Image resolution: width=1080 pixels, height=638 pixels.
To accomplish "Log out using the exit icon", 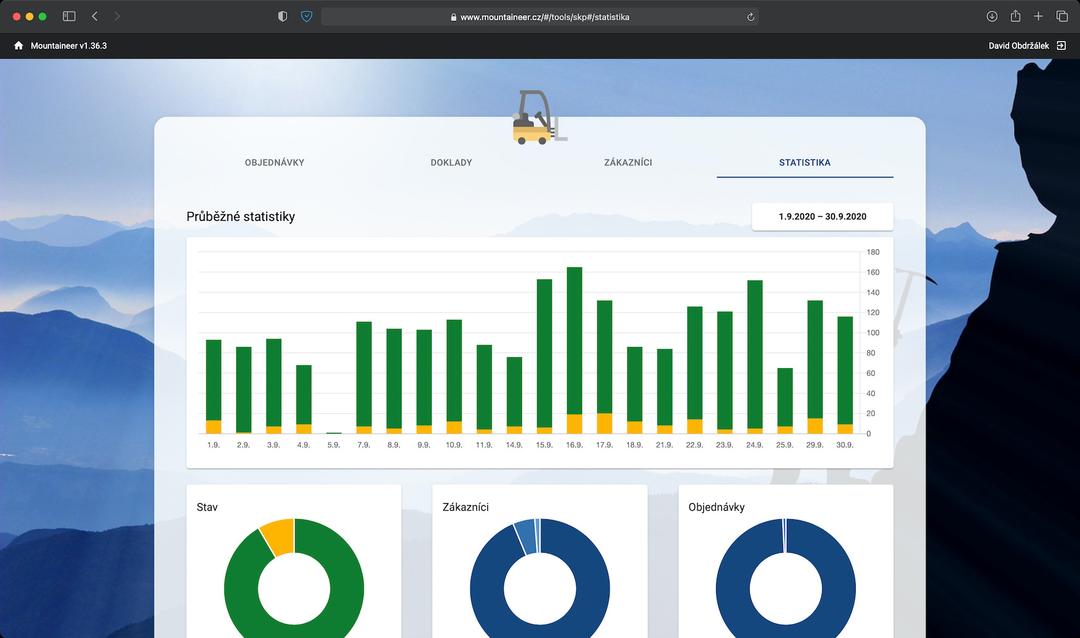I will point(1061,45).
